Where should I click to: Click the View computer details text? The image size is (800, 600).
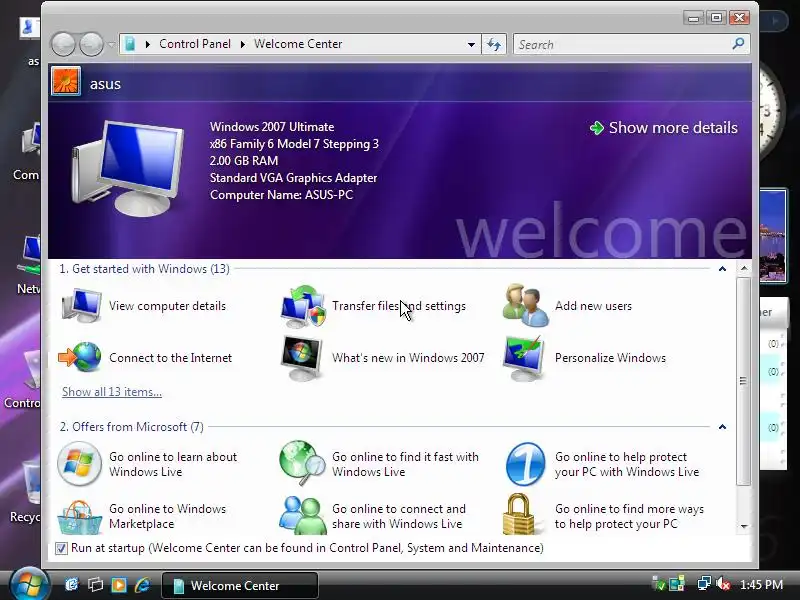(x=167, y=306)
